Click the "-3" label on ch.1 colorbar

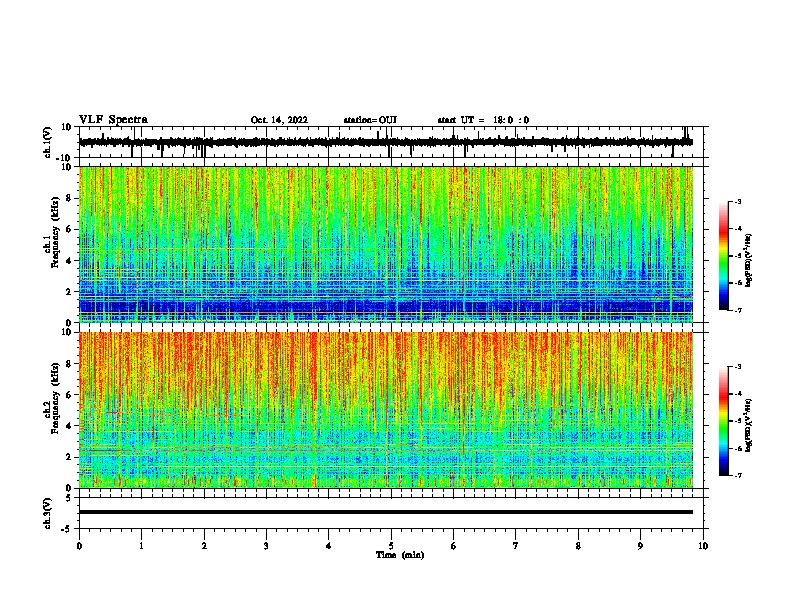(737, 202)
